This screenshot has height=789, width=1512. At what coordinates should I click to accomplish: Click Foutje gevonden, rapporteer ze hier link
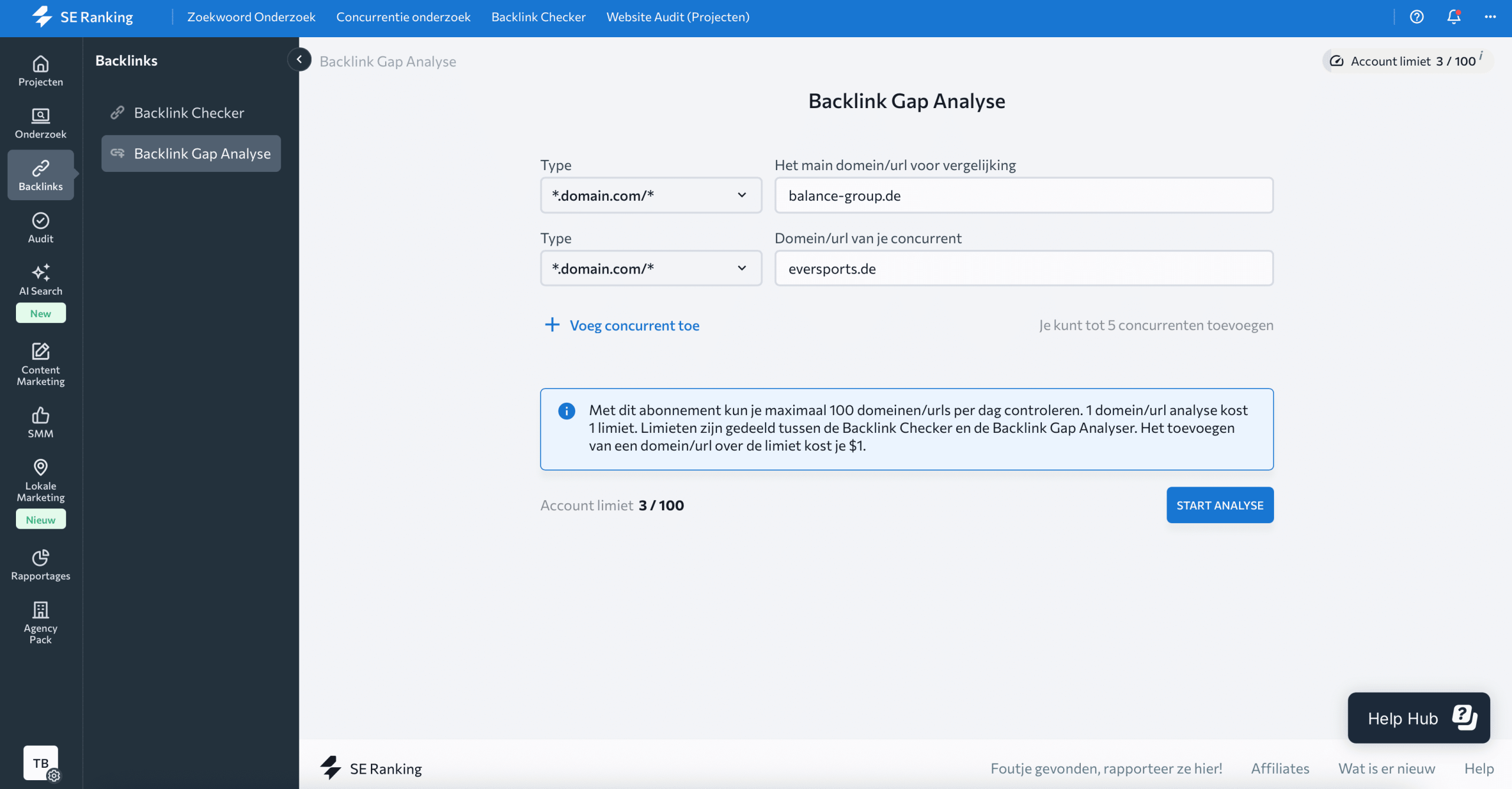coord(1106,768)
